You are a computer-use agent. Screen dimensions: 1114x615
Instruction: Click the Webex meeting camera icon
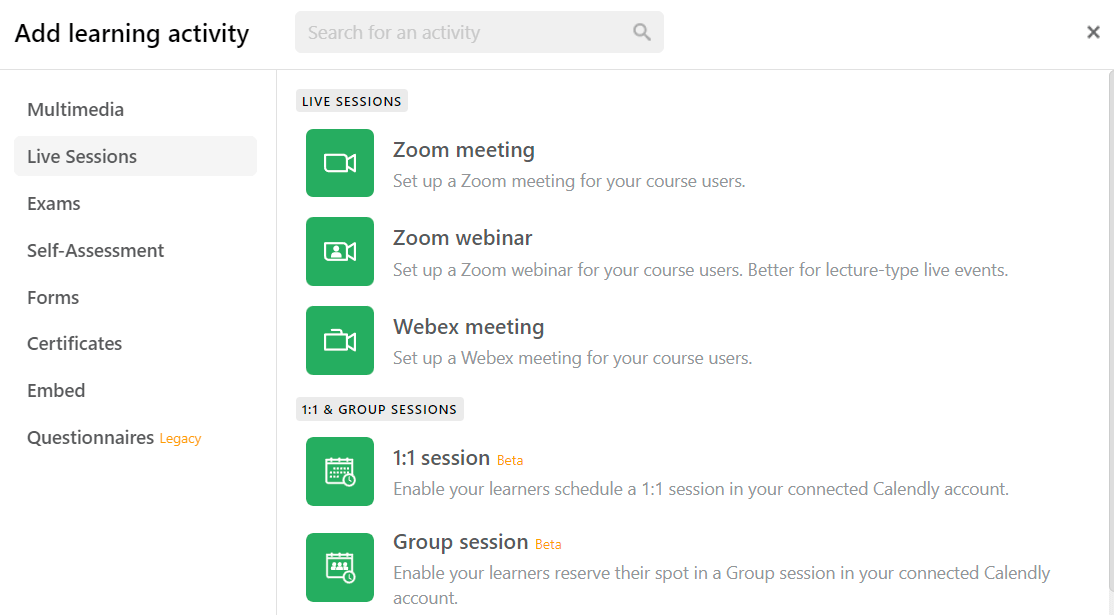[x=340, y=340]
